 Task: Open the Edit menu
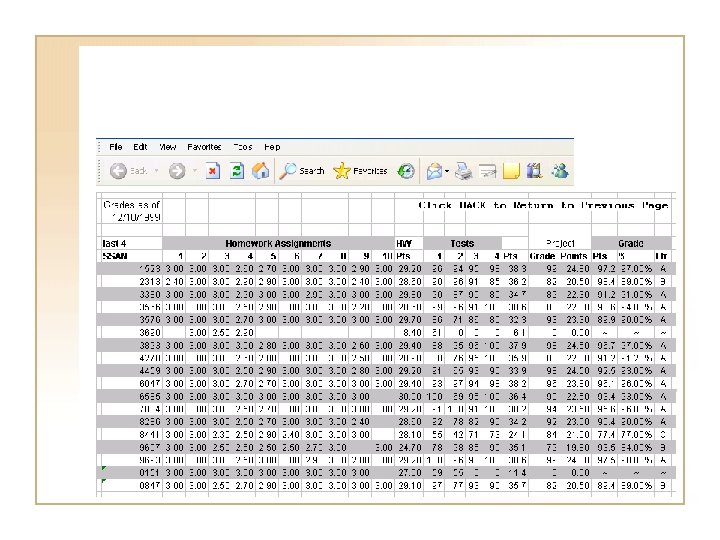[140, 147]
